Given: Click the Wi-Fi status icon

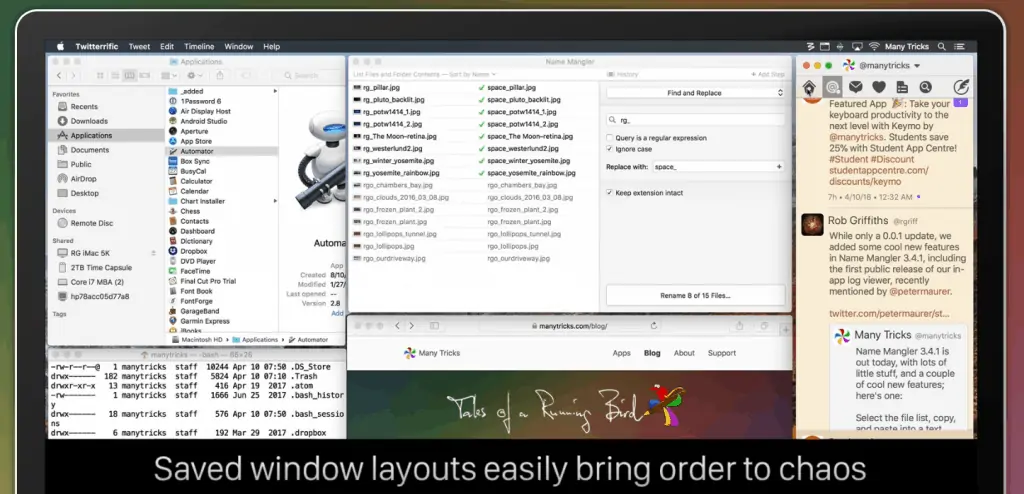Looking at the screenshot, I should click(x=874, y=46).
